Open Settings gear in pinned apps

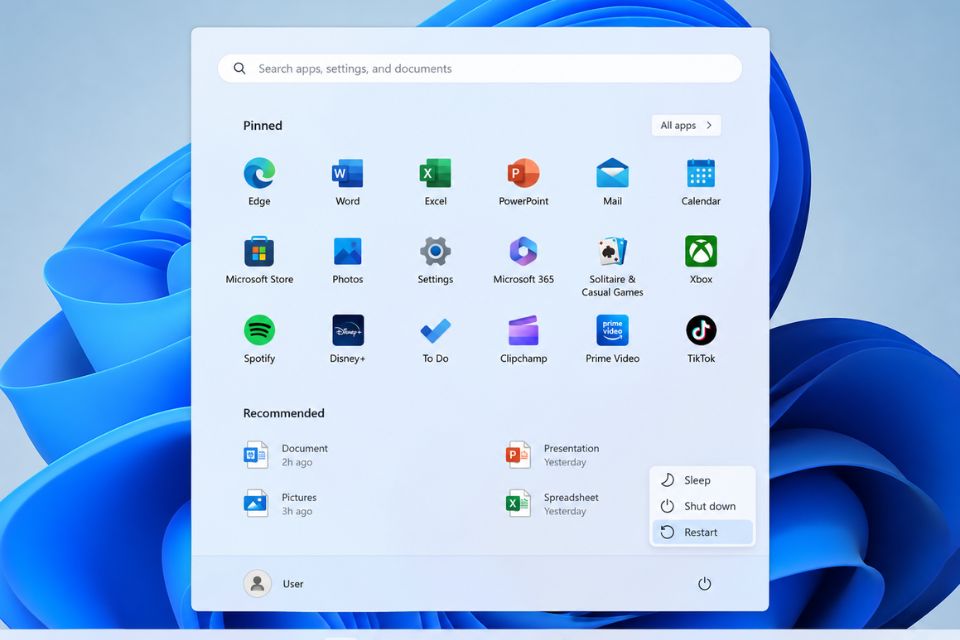[435, 251]
